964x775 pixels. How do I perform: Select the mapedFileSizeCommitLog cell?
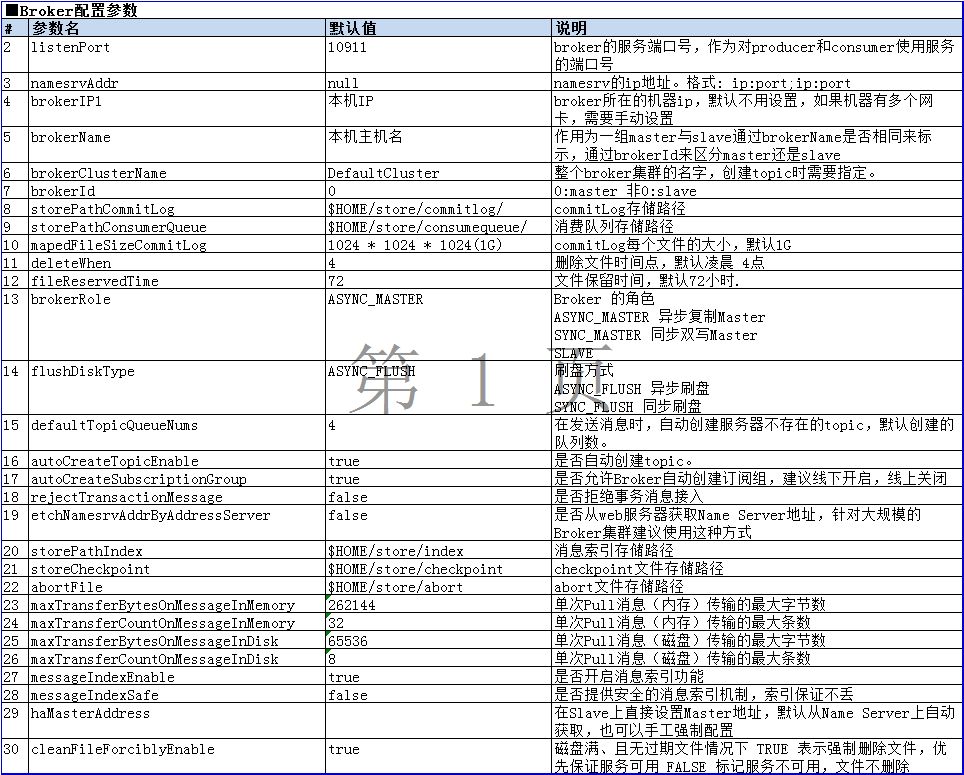point(177,244)
